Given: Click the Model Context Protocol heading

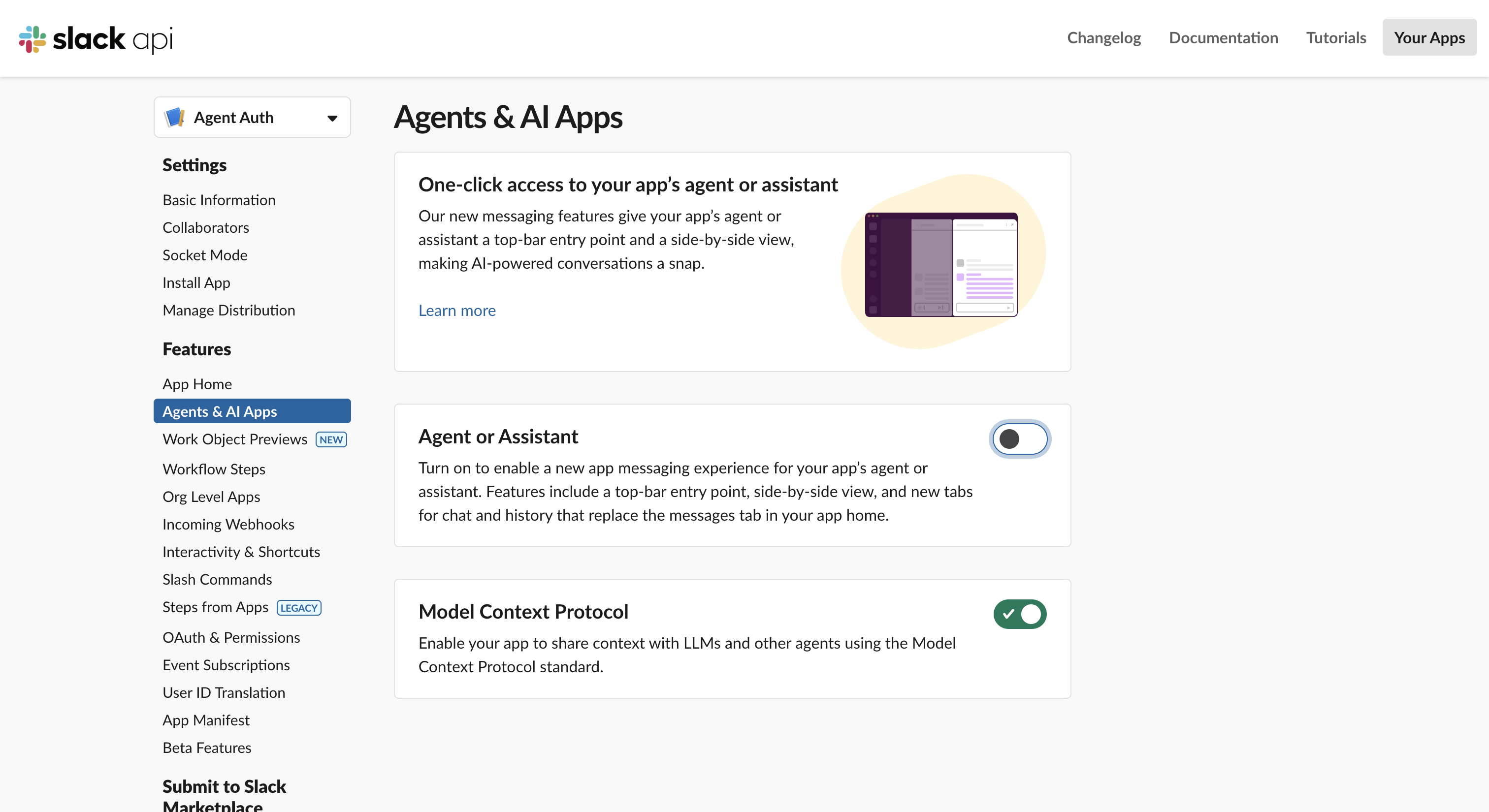Looking at the screenshot, I should click(523, 612).
